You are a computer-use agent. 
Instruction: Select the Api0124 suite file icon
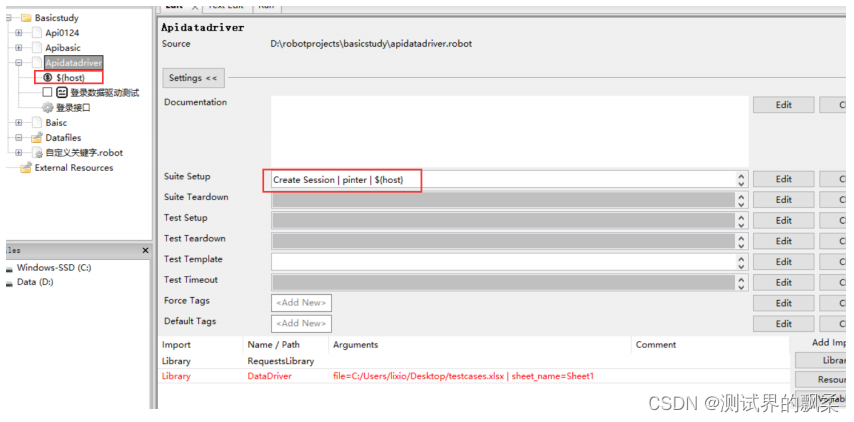coord(37,33)
